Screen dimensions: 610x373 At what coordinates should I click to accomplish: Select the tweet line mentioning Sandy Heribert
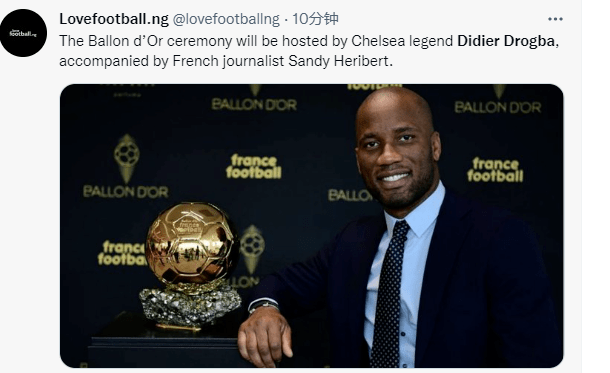click(x=226, y=61)
